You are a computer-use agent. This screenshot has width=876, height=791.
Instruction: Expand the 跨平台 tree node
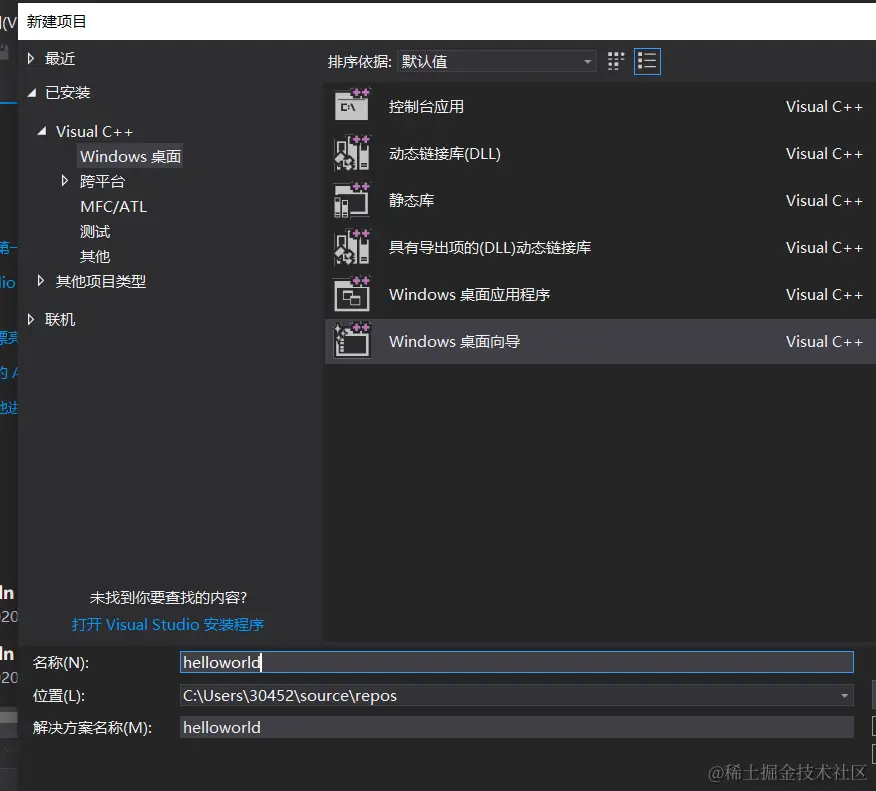point(65,181)
